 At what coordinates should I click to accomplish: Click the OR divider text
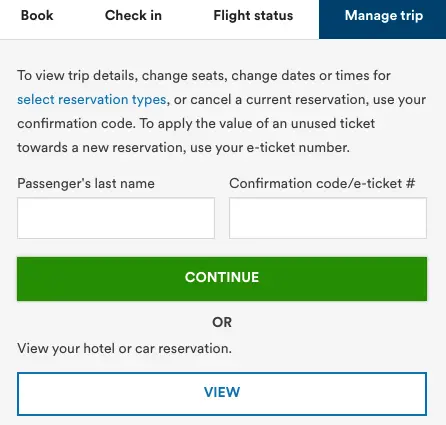(222, 322)
